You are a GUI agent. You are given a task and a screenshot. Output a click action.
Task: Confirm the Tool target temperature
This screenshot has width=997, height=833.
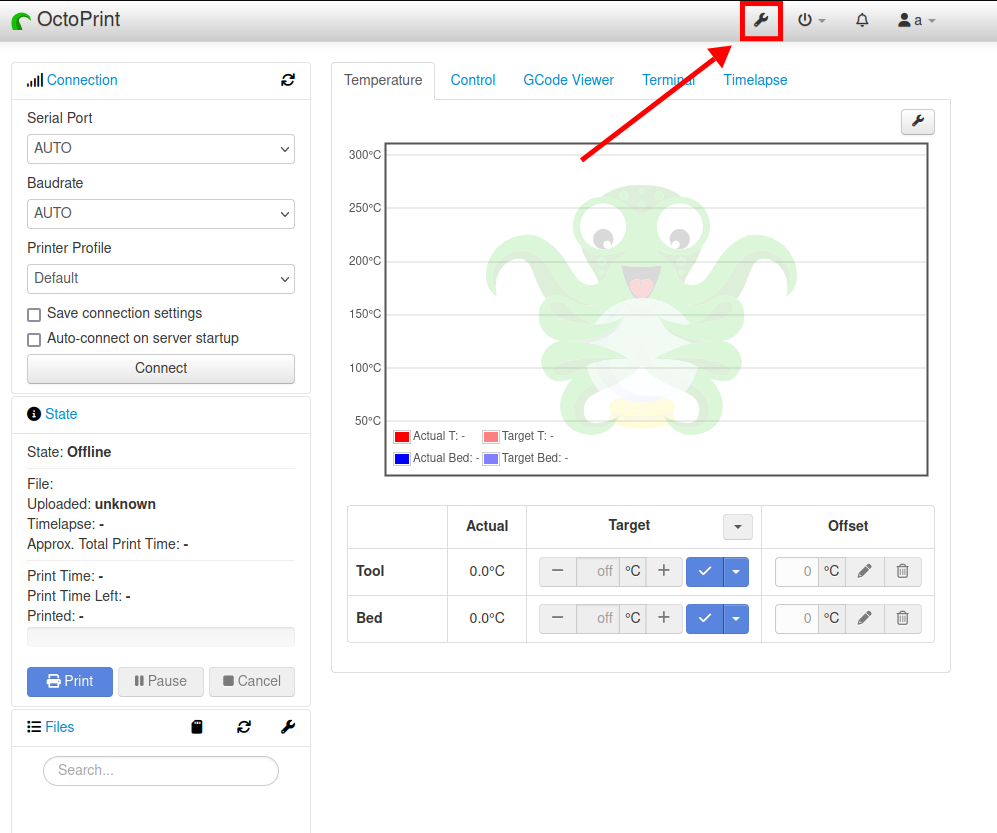pyautogui.click(x=705, y=572)
